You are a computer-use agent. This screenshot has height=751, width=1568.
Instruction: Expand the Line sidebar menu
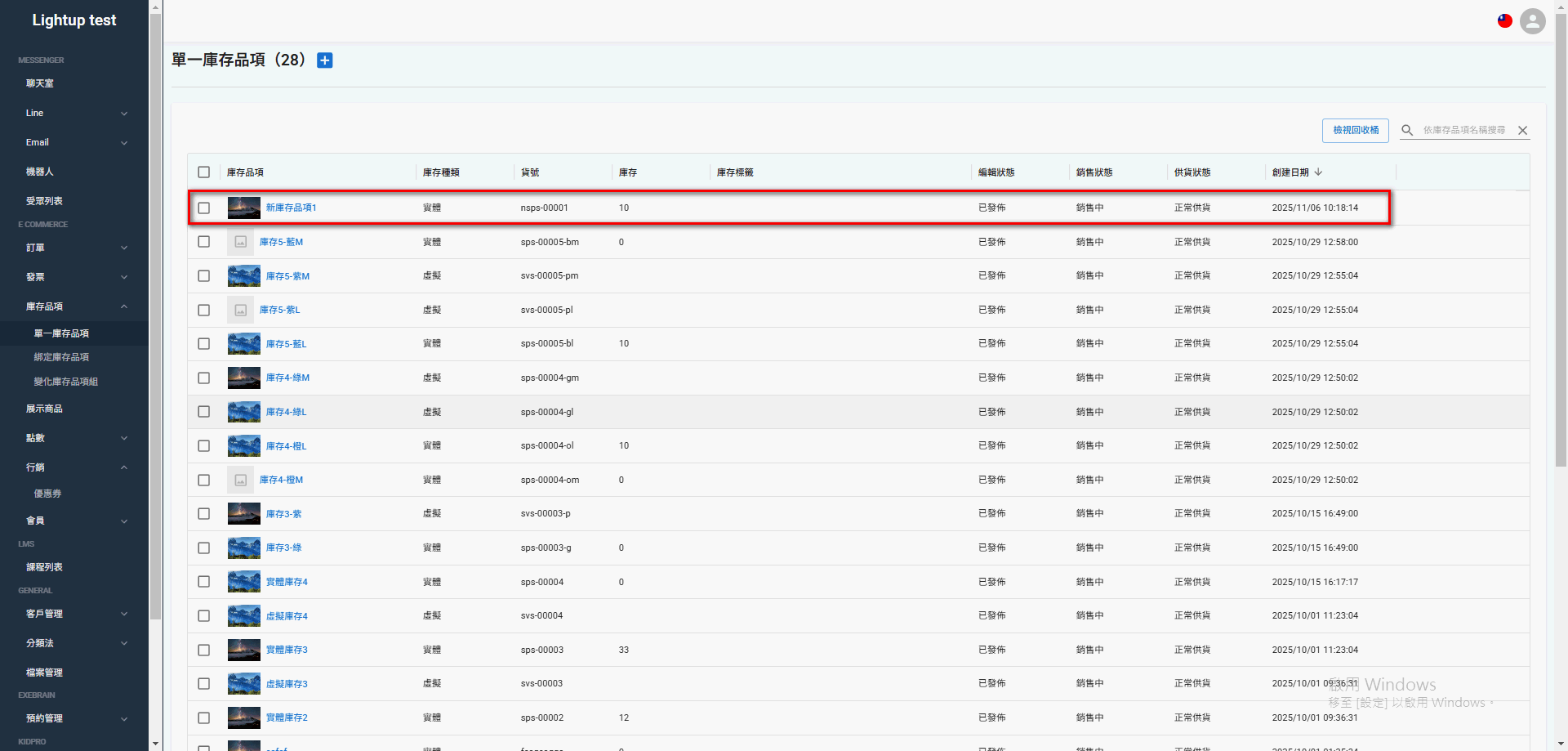(74, 113)
